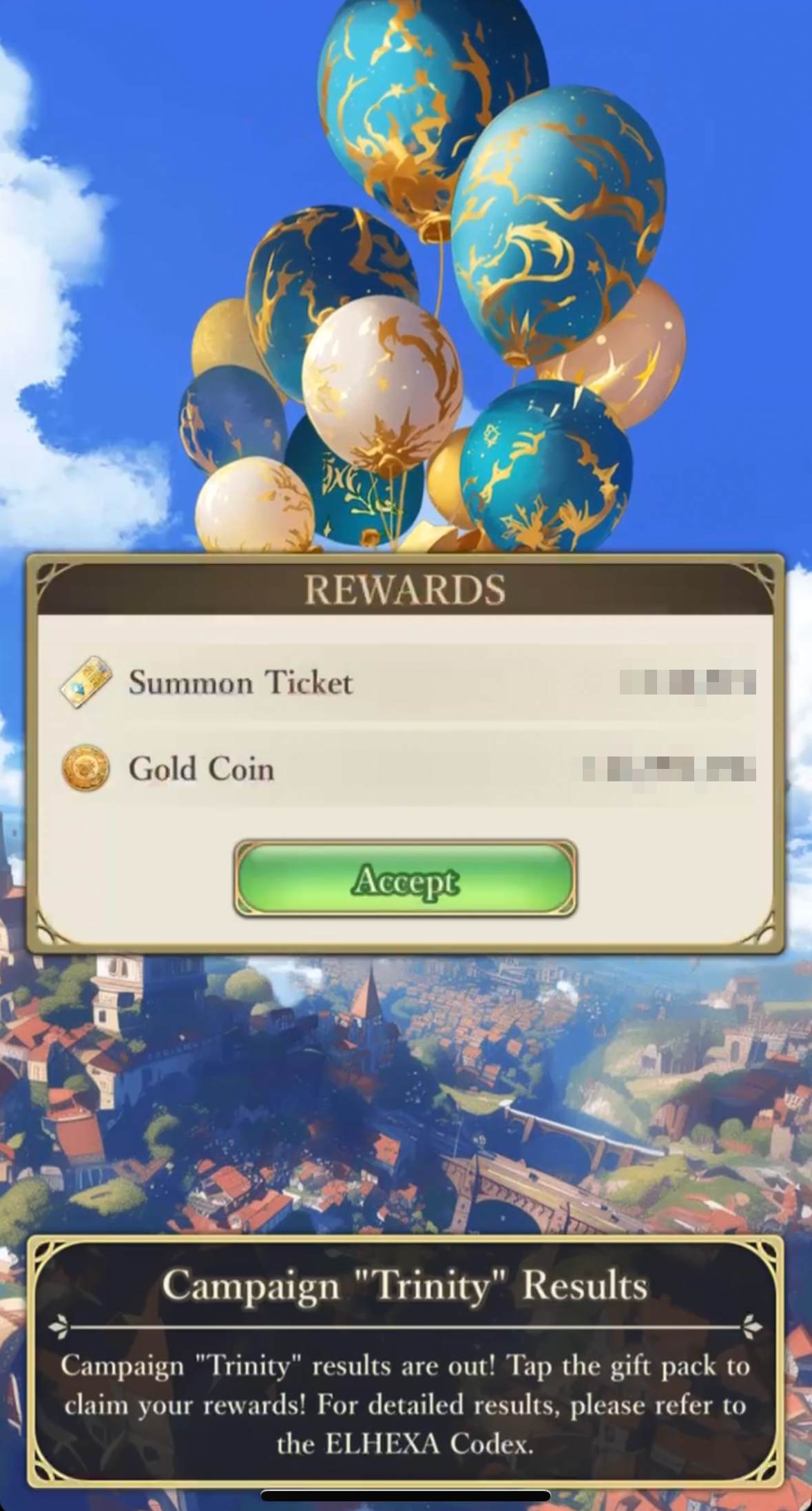Image resolution: width=812 pixels, height=1511 pixels.
Task: Tap the results description paragraph mentioning ELHEXA Codex
Action: pos(405,1405)
